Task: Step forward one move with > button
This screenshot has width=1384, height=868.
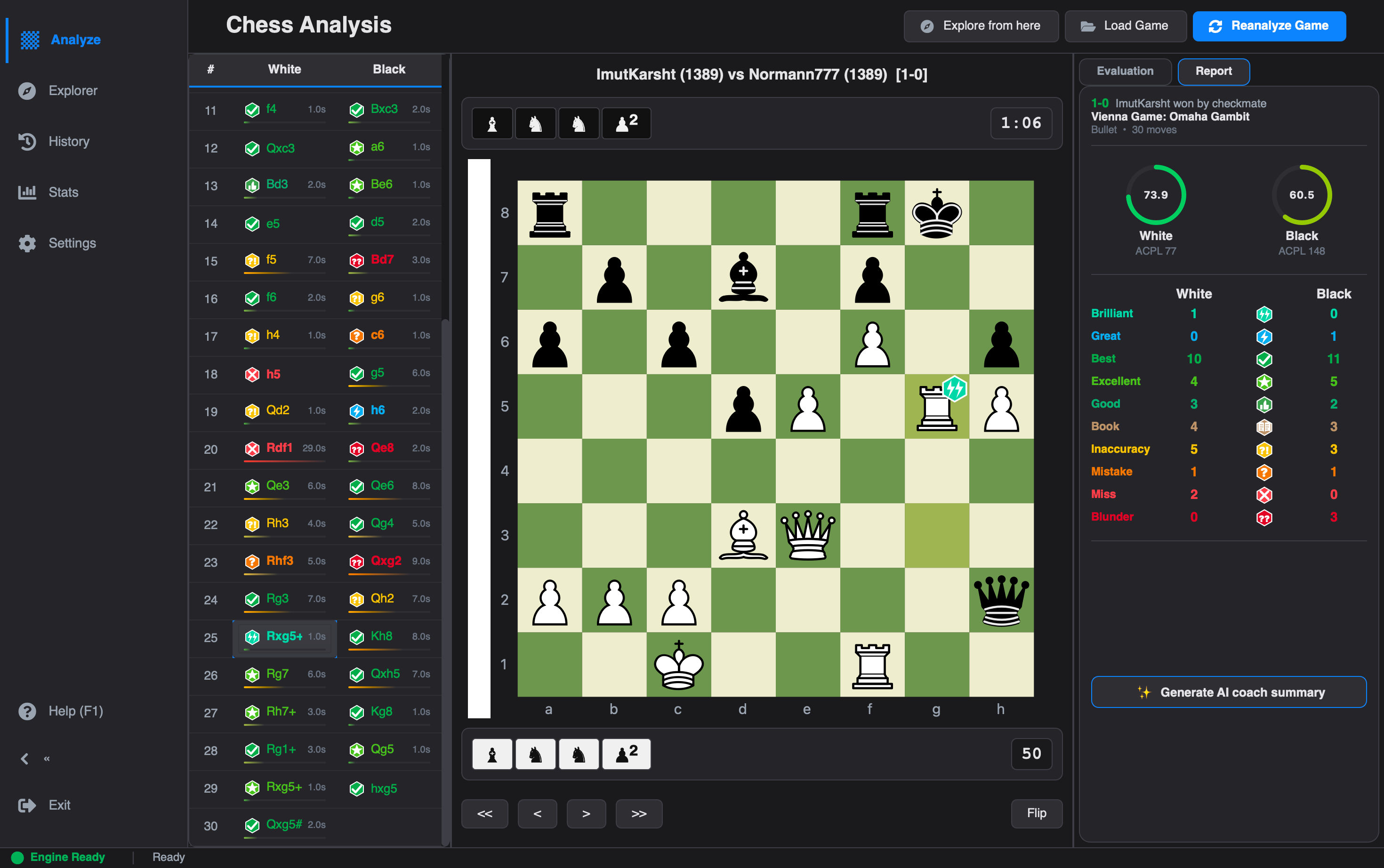Action: coord(586,813)
